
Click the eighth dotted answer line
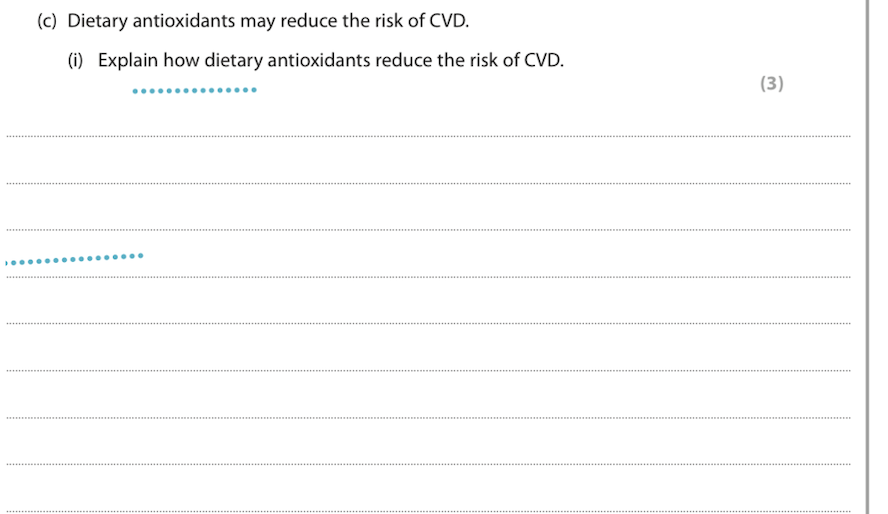[428, 465]
